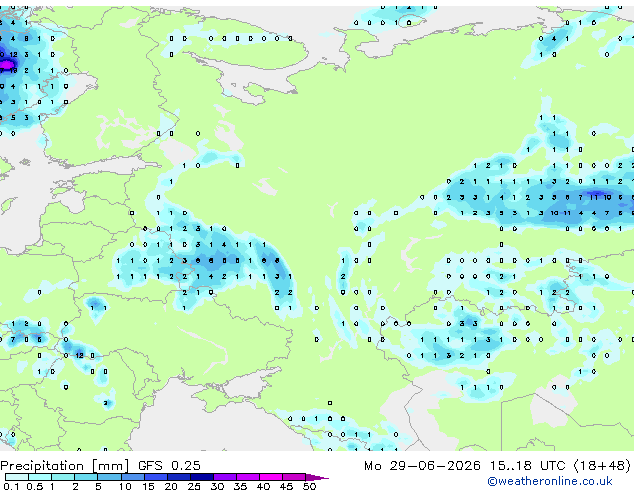The image size is (634, 490).
Task: Click the 0.1–0.5 mm legend color swatch
Action: 17,477
